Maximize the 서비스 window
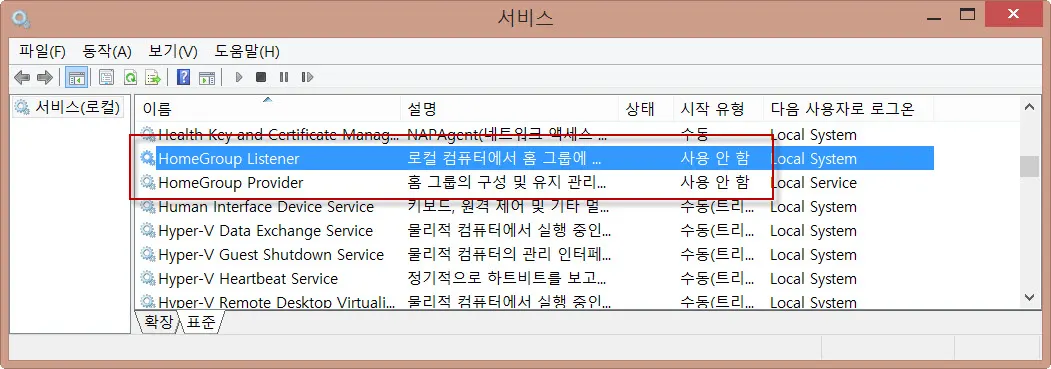This screenshot has height=369, width=1051. [967, 15]
